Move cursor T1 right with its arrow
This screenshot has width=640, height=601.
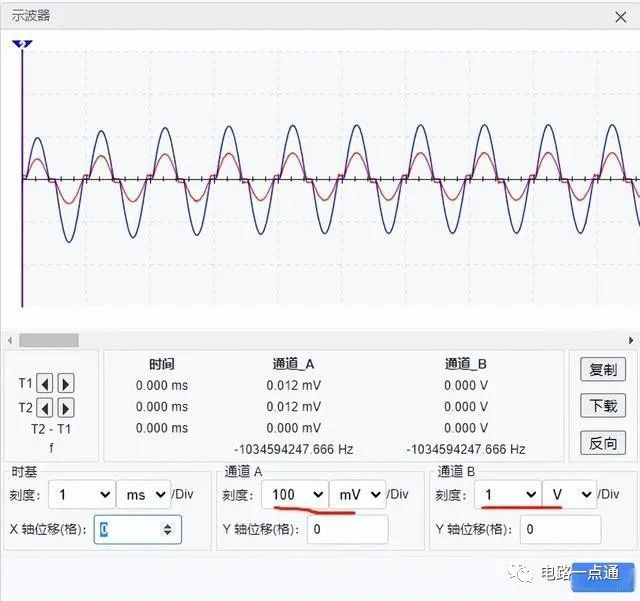pos(66,384)
